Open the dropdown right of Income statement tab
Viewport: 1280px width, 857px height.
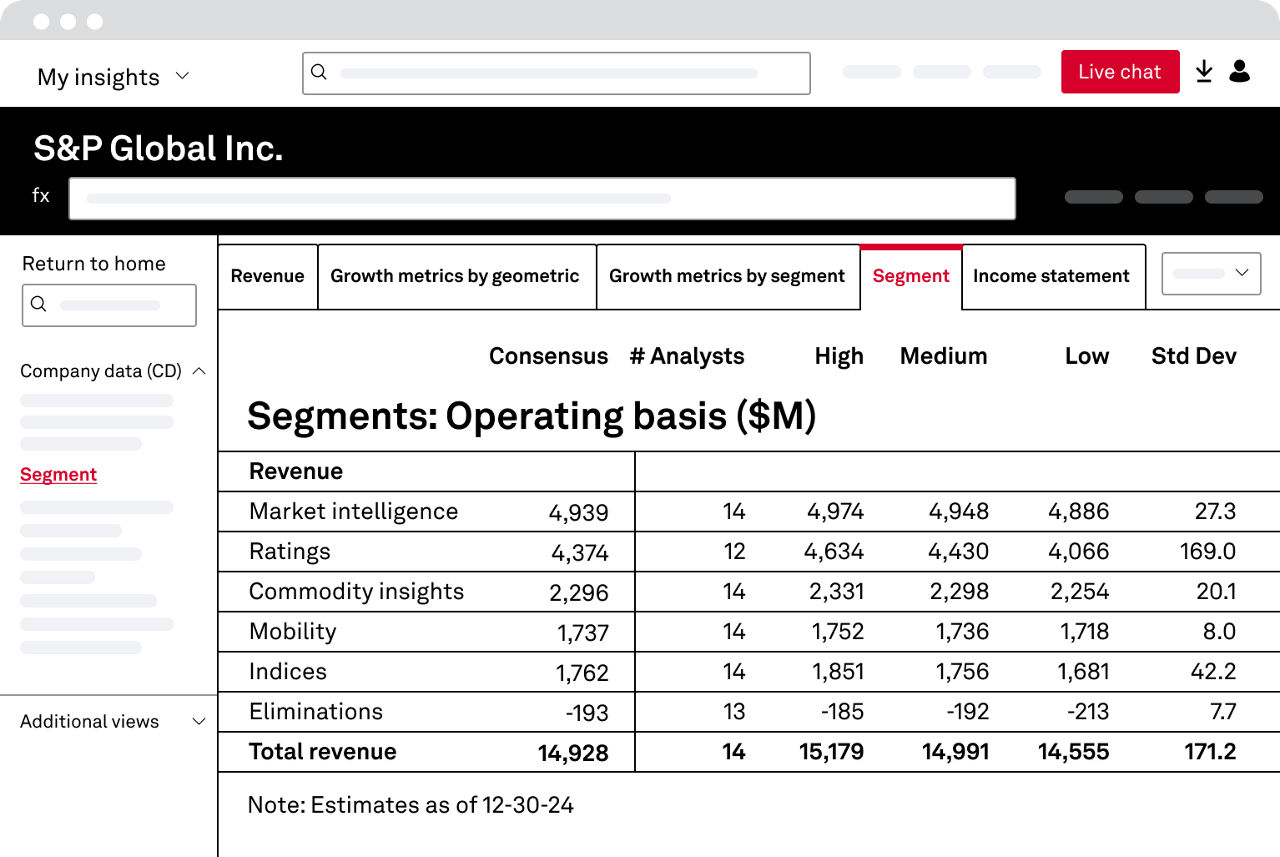1211,273
